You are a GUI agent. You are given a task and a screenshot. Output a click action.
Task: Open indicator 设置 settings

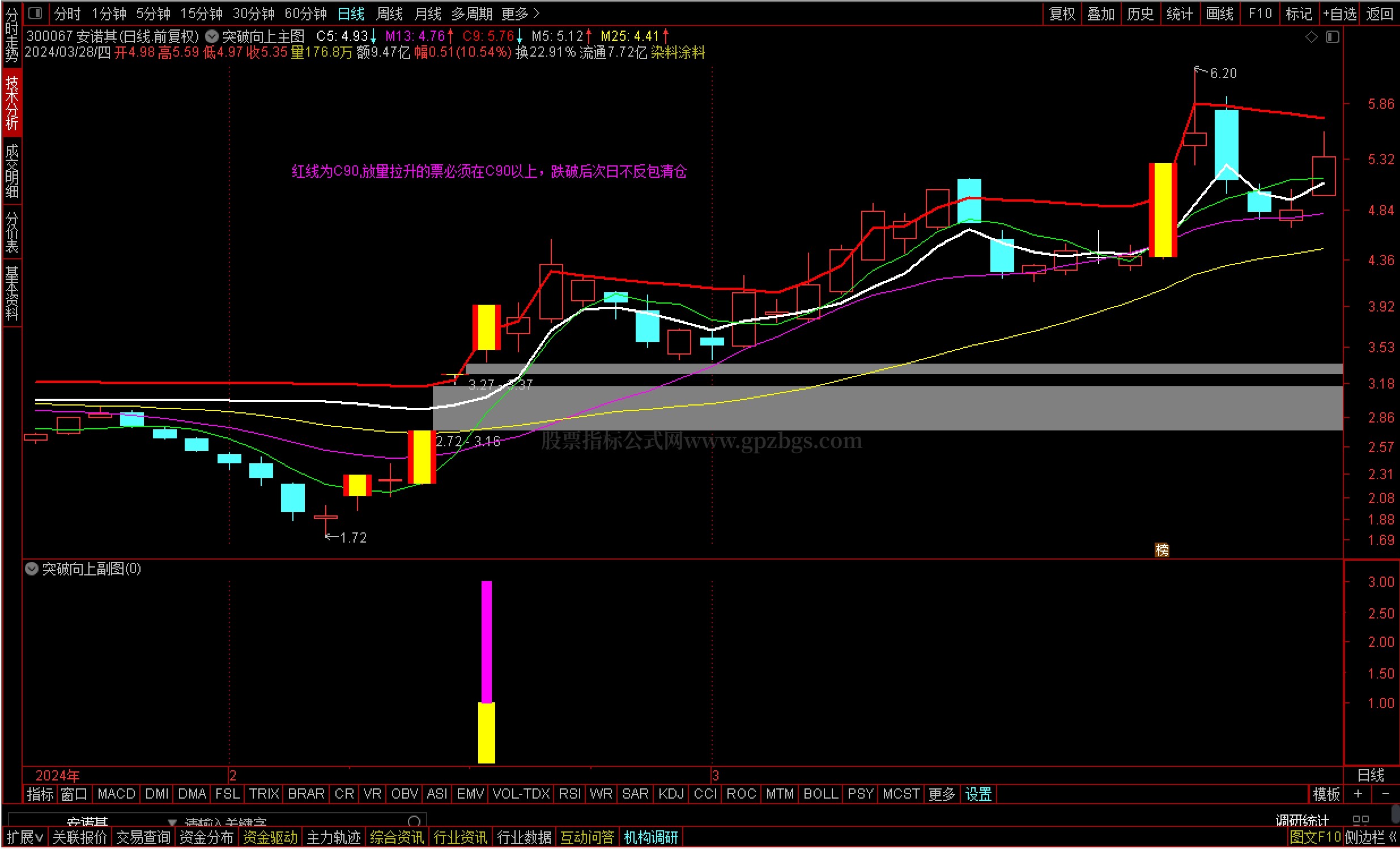click(x=978, y=794)
